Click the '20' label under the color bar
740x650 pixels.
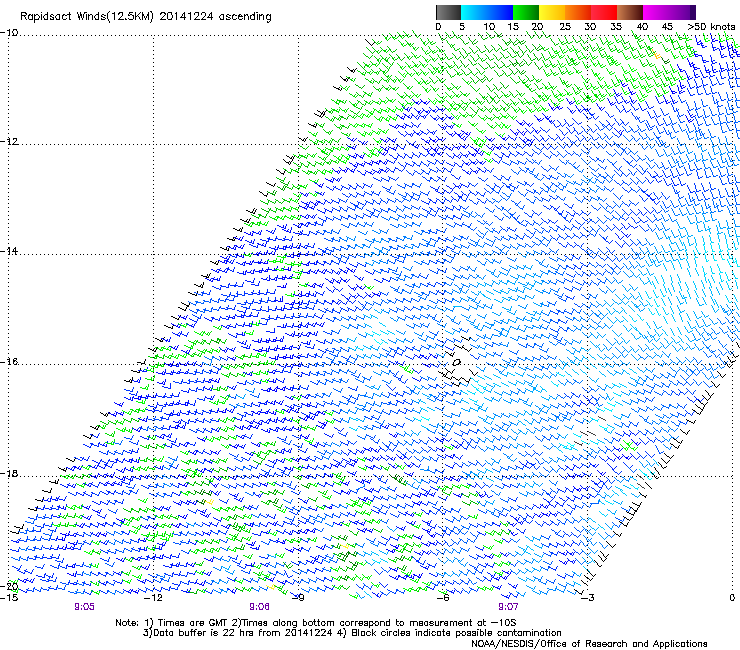pos(537,27)
